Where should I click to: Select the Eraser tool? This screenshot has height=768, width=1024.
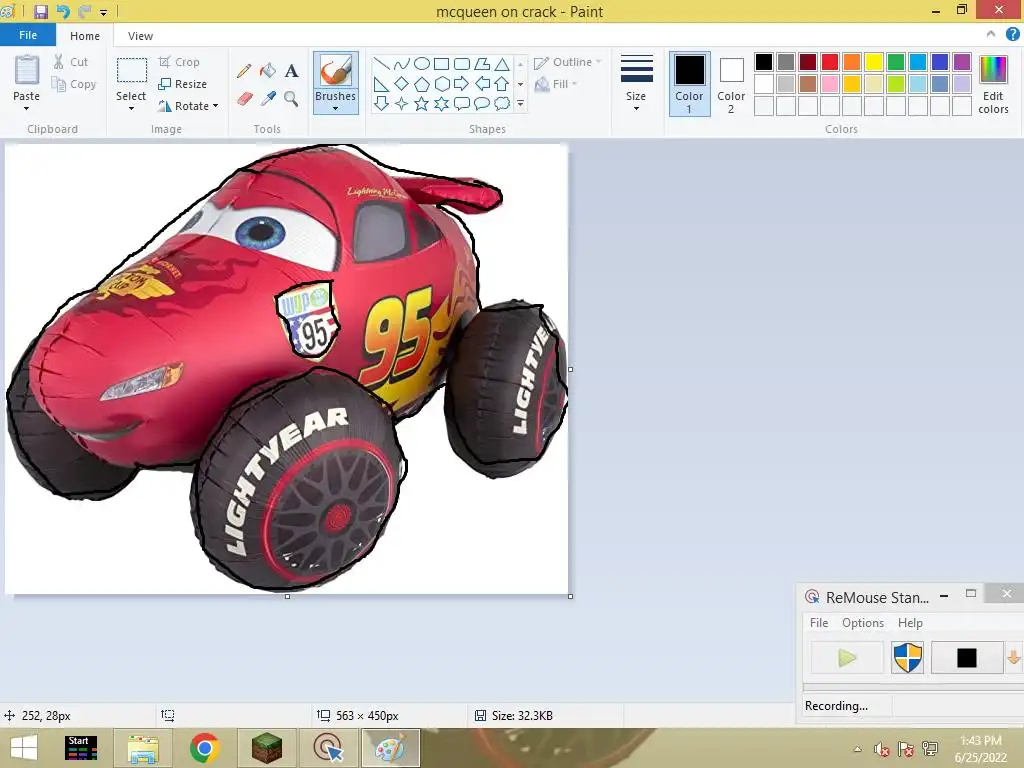(x=244, y=99)
